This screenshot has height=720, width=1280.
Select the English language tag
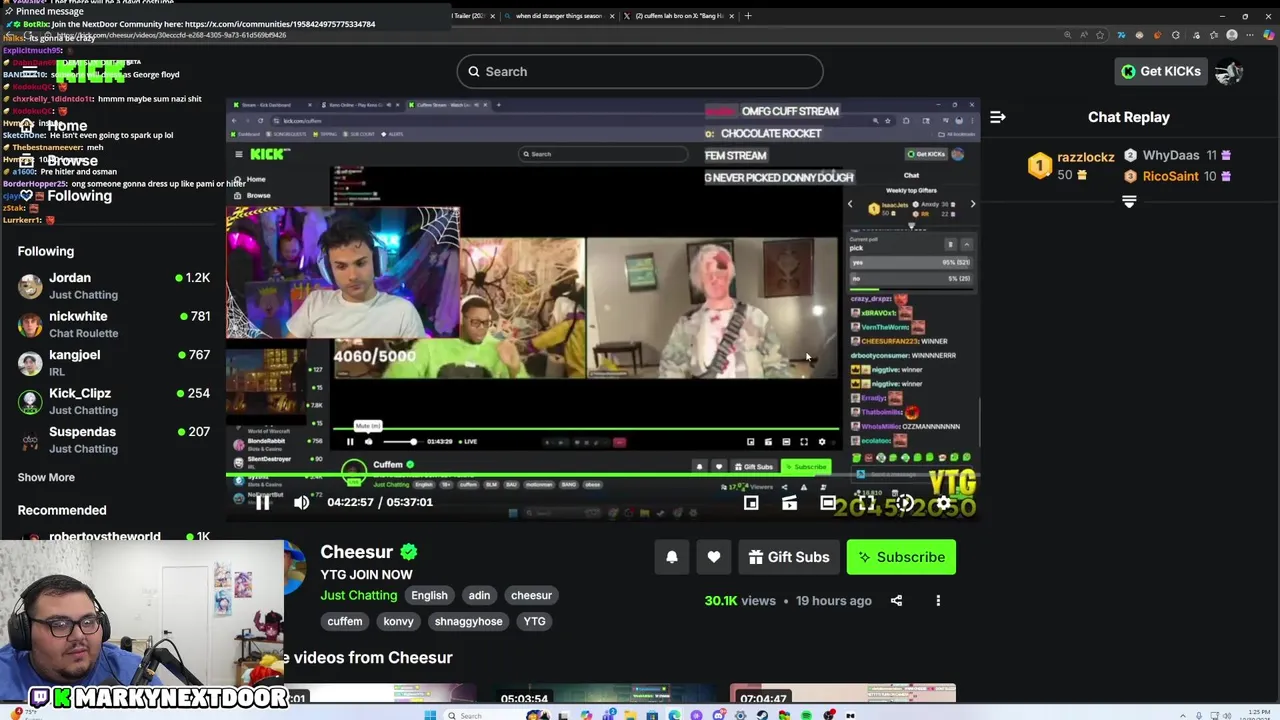click(x=429, y=595)
